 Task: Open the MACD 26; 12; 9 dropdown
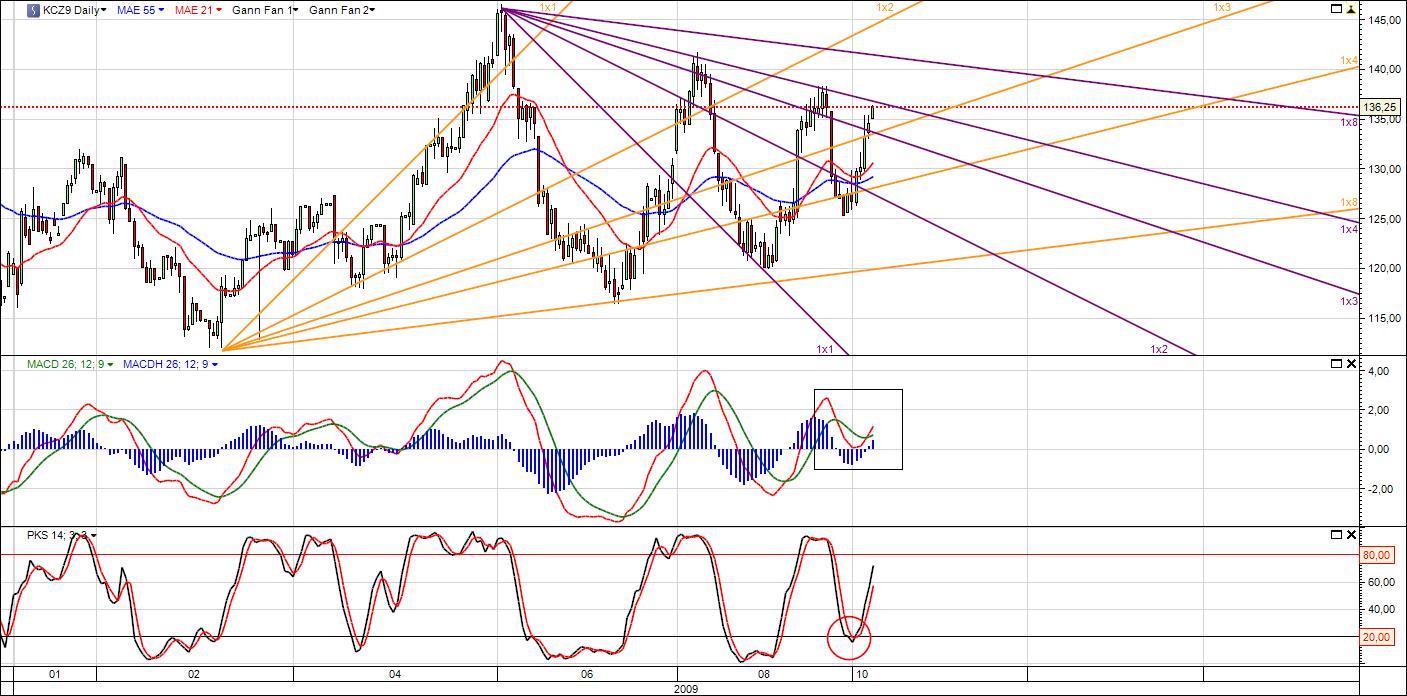click(70, 364)
